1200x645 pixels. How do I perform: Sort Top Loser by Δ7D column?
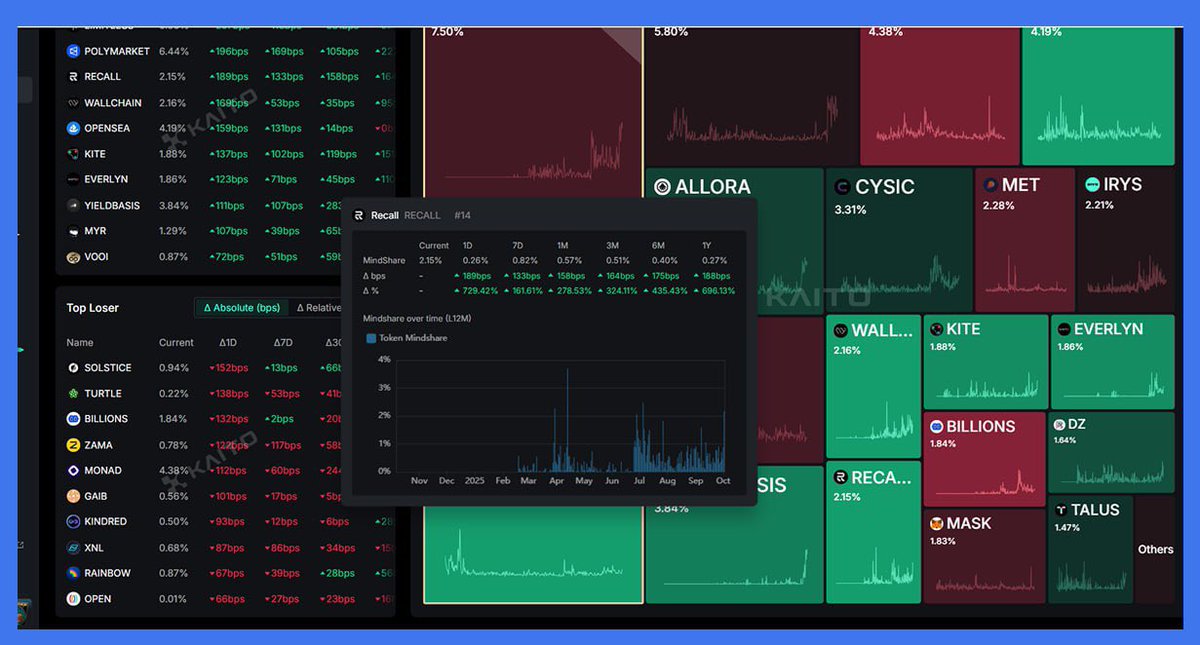coord(284,343)
